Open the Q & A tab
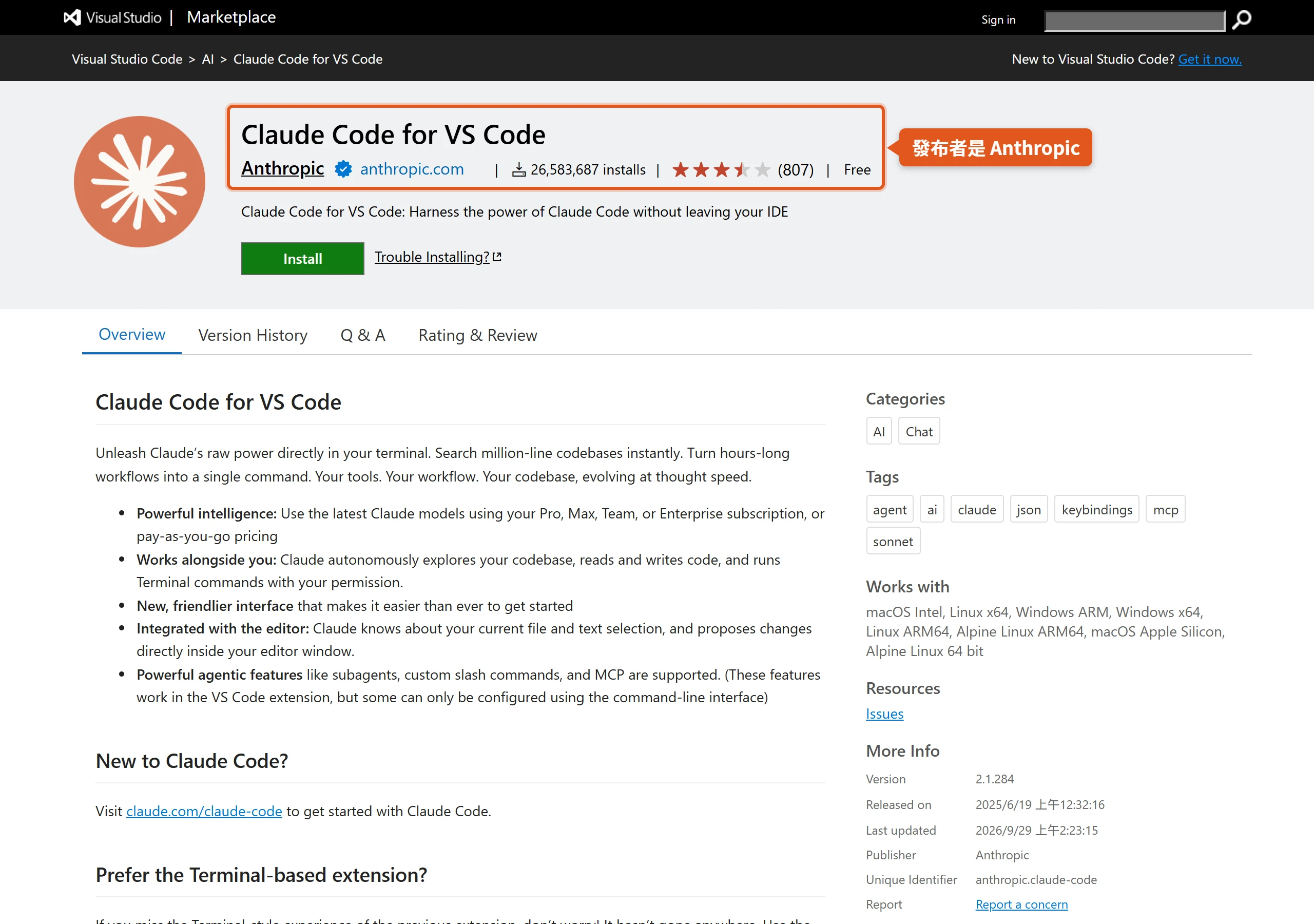Screen dimensions: 1314x924 pos(363,335)
